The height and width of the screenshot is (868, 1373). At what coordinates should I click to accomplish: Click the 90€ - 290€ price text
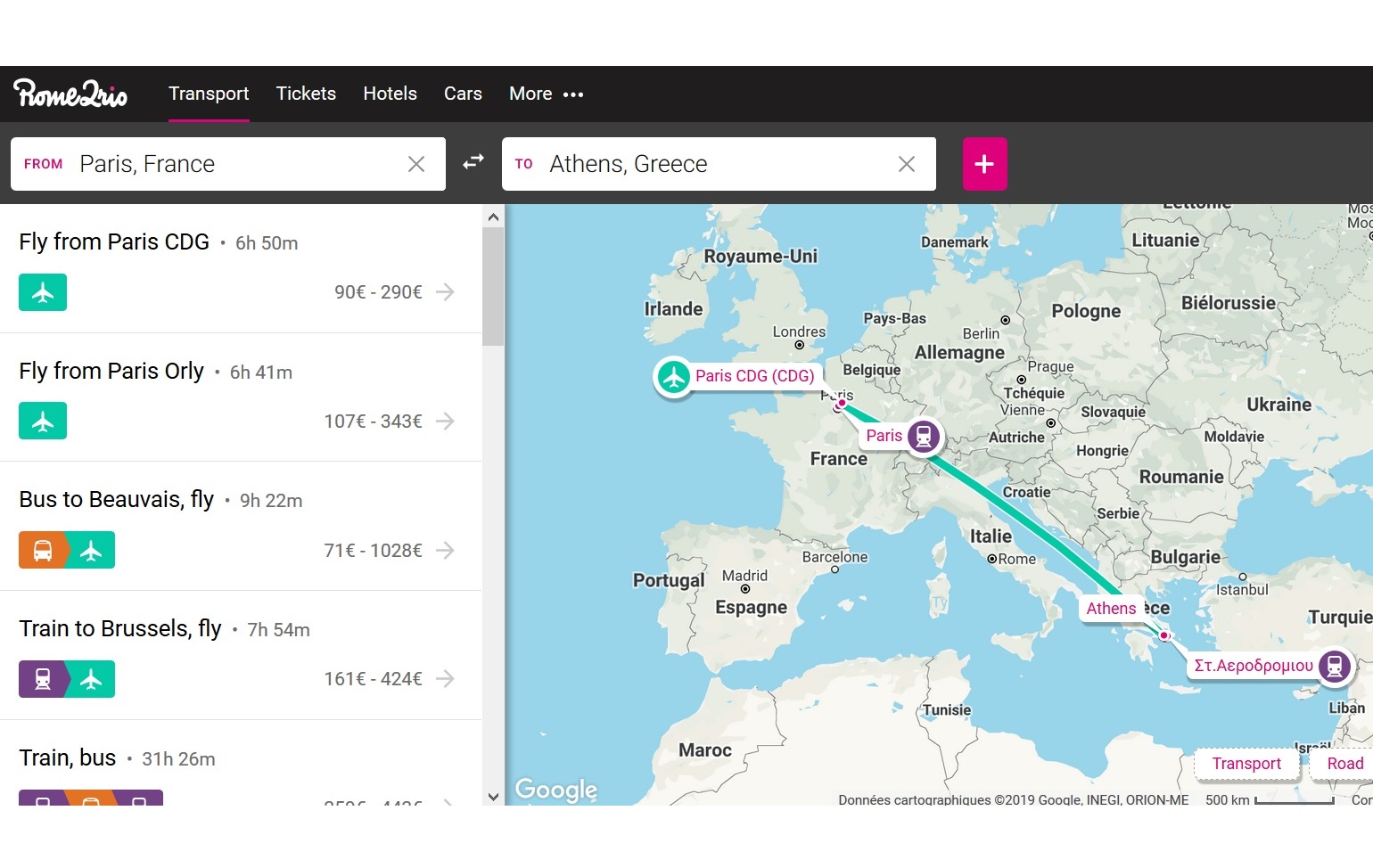[x=378, y=292]
